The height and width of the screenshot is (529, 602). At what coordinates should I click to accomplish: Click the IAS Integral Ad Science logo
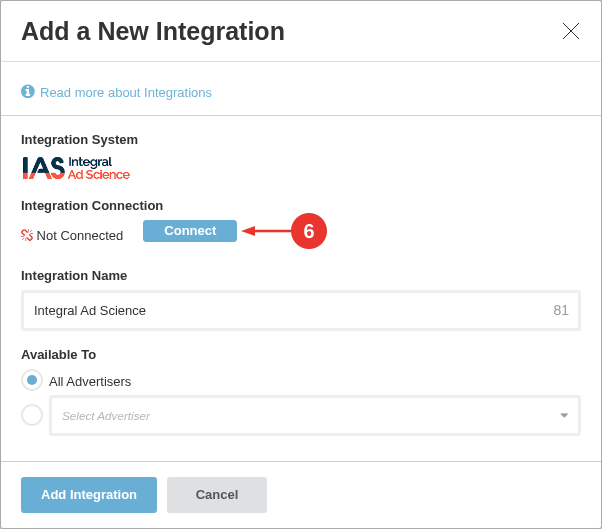coord(76,168)
